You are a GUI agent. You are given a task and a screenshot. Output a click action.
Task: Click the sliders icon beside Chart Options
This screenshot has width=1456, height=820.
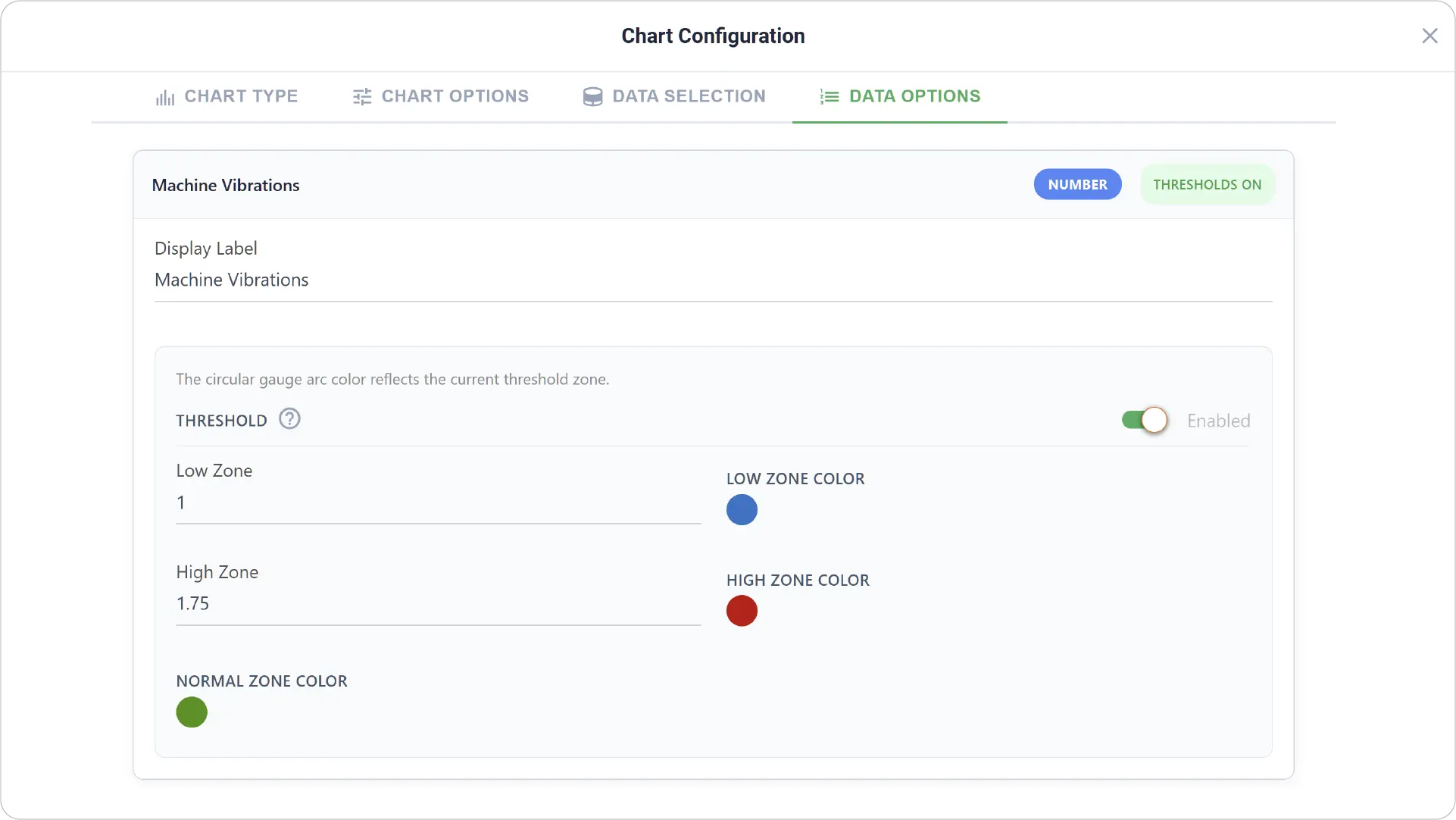362,97
